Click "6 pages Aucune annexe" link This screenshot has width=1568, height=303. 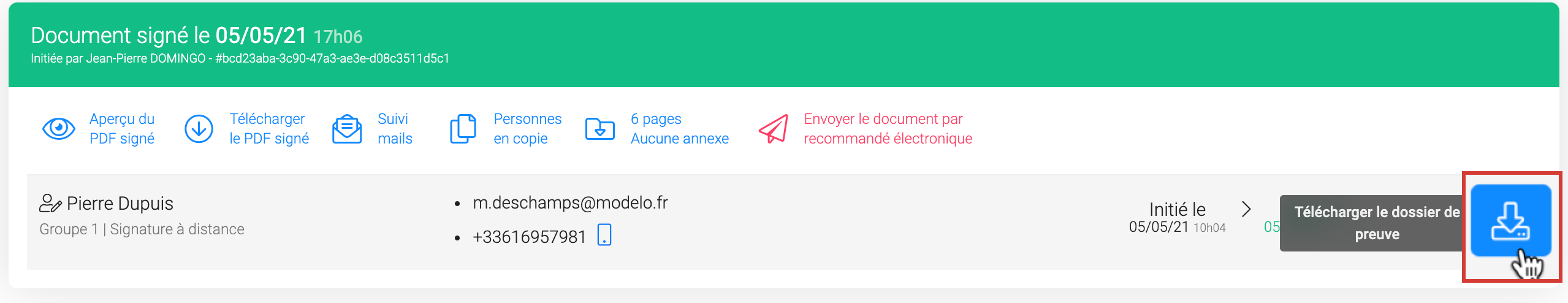(679, 129)
